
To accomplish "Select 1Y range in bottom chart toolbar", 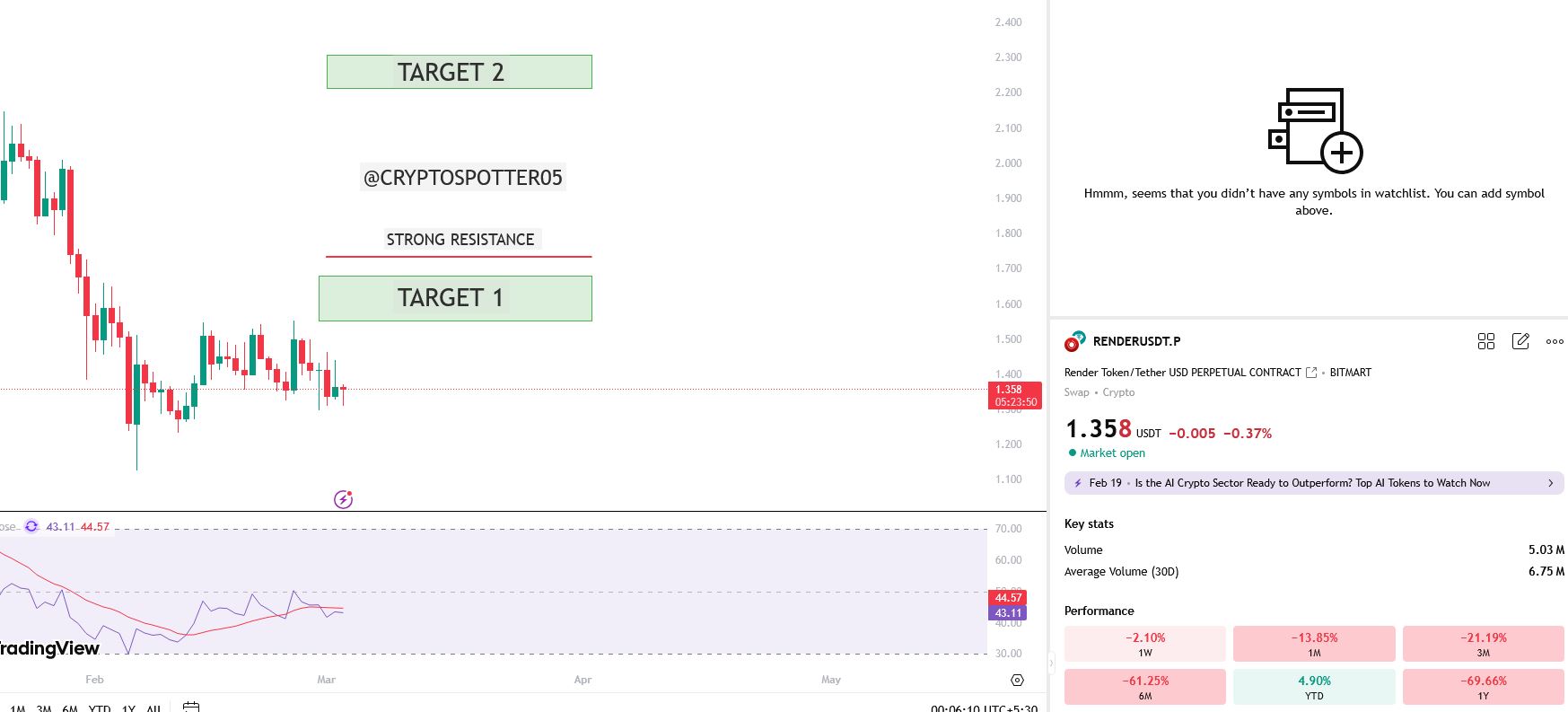I will pyautogui.click(x=128, y=708).
